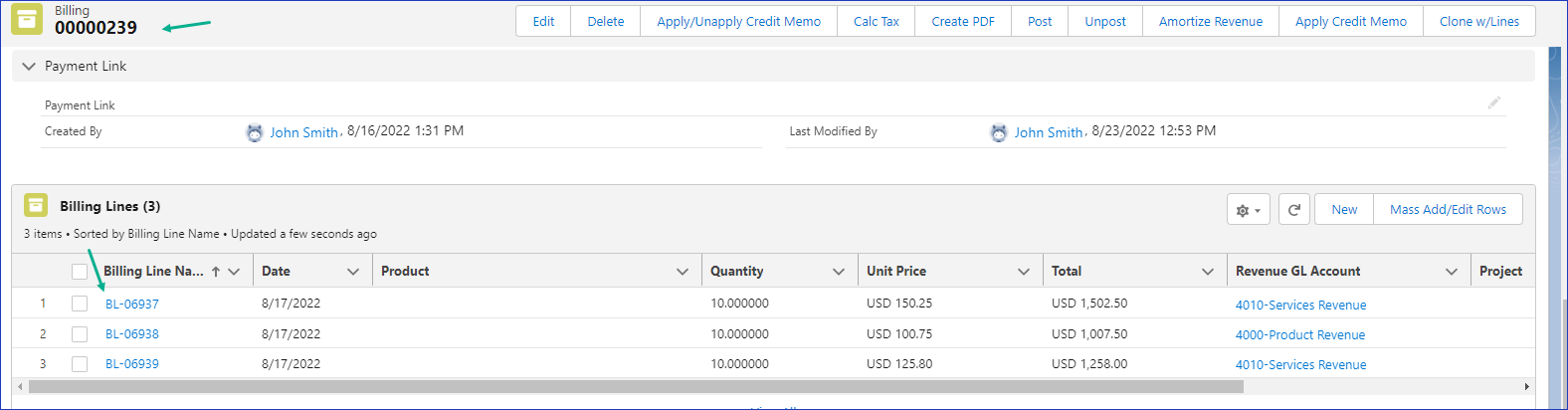Click the horizontal scrollbar under the table
The width and height of the screenshot is (1568, 410).
point(637,386)
